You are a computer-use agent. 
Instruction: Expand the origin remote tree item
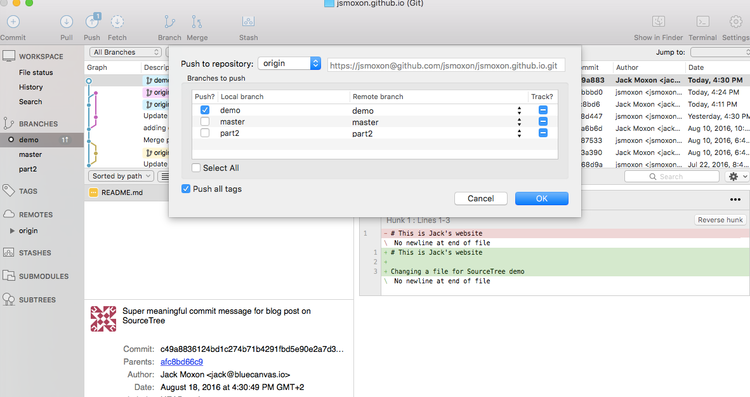point(12,231)
